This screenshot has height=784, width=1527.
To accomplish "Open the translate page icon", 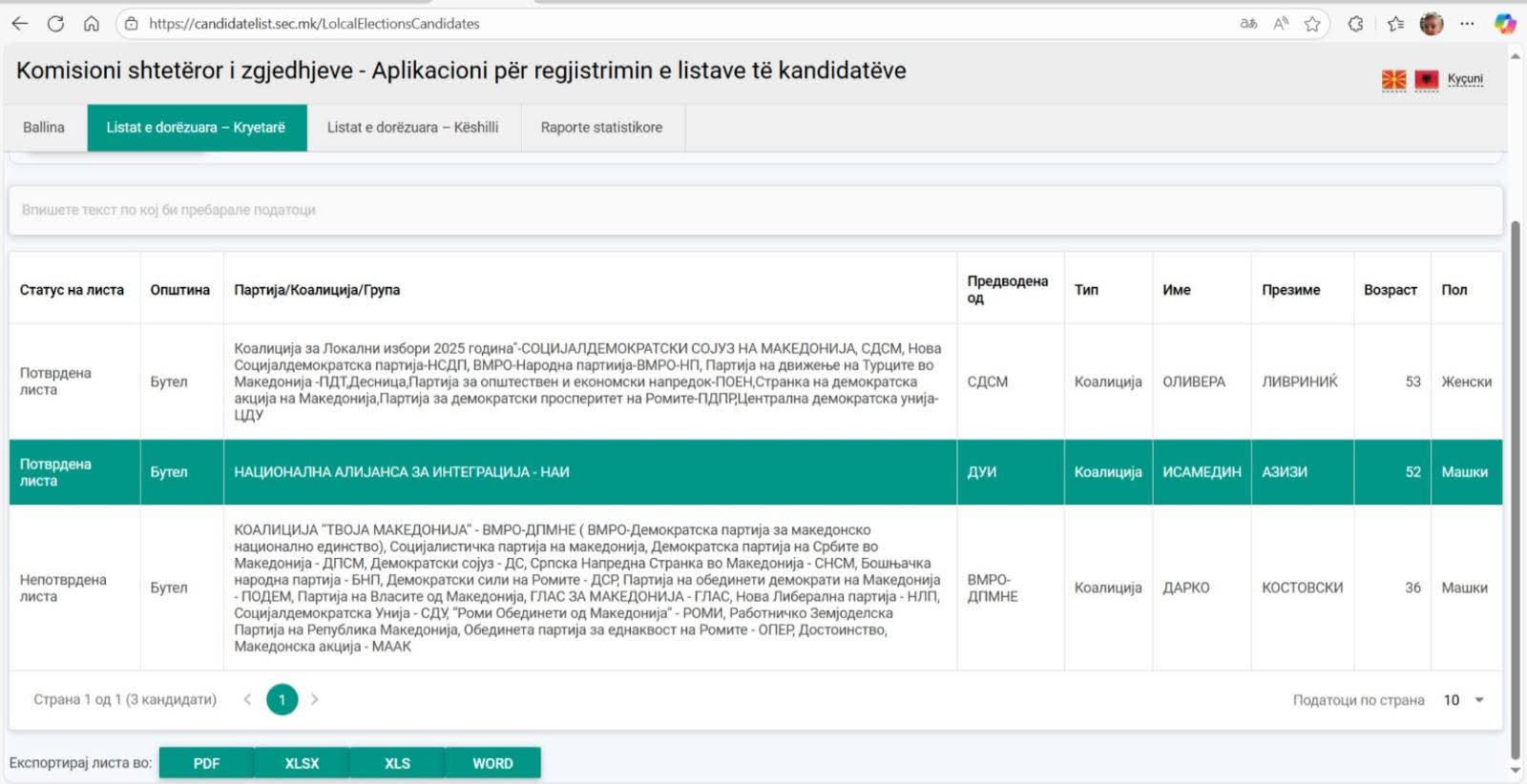I will point(1248,24).
